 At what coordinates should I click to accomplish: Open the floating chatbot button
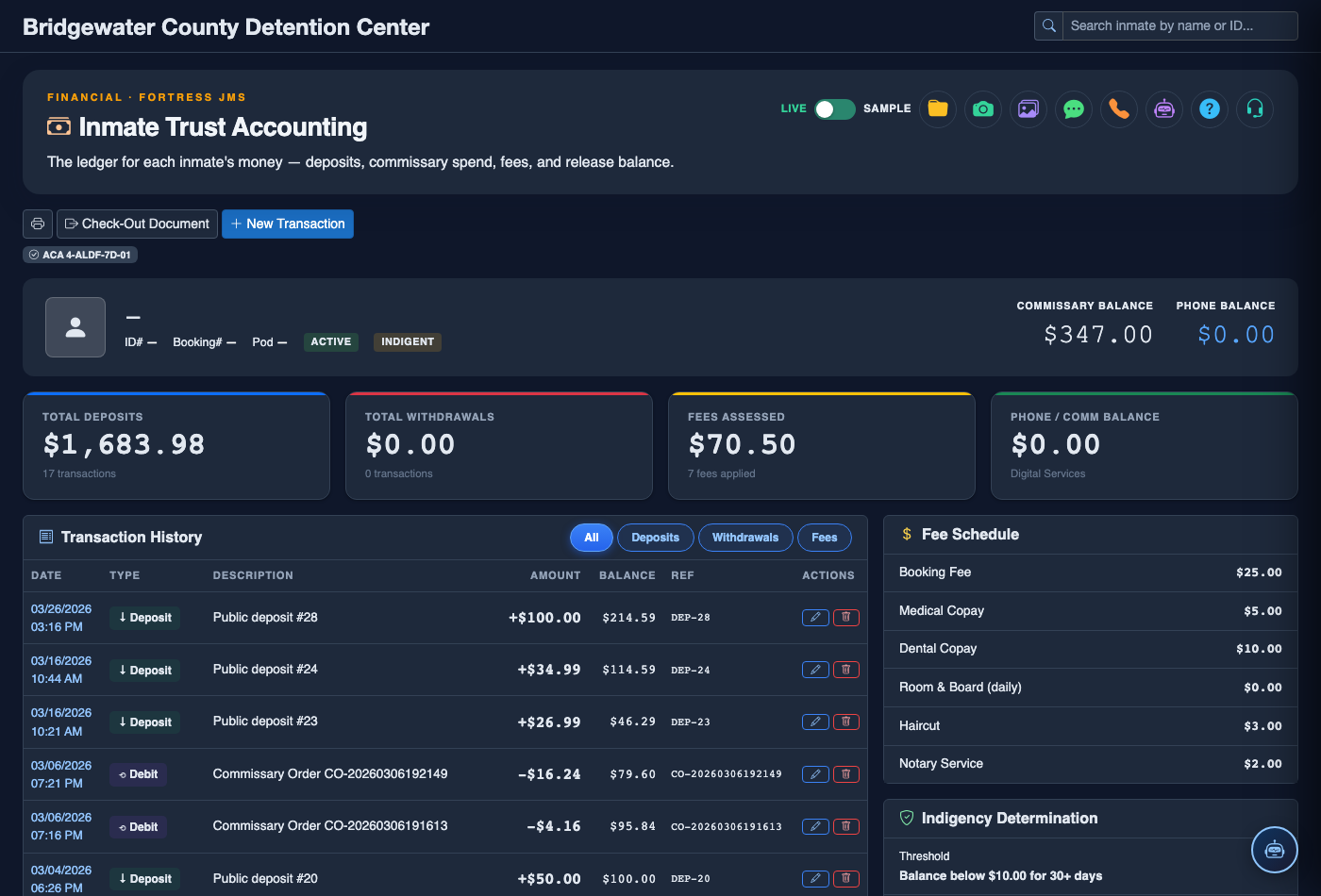[x=1275, y=850]
